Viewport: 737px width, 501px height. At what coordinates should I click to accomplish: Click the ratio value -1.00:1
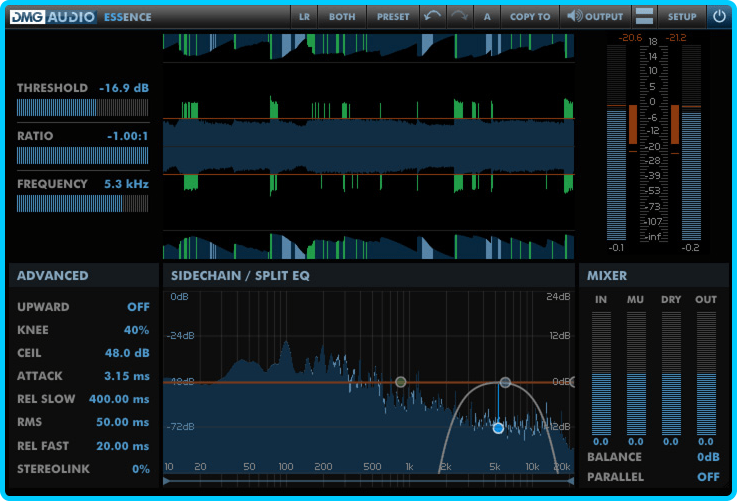(127, 136)
